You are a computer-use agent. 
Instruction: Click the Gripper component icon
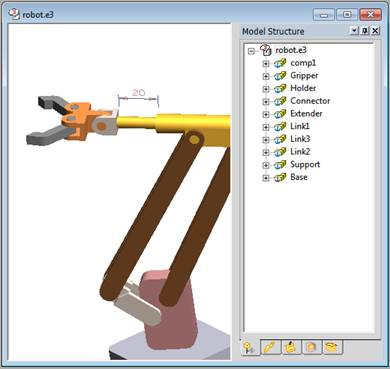pyautogui.click(x=280, y=76)
